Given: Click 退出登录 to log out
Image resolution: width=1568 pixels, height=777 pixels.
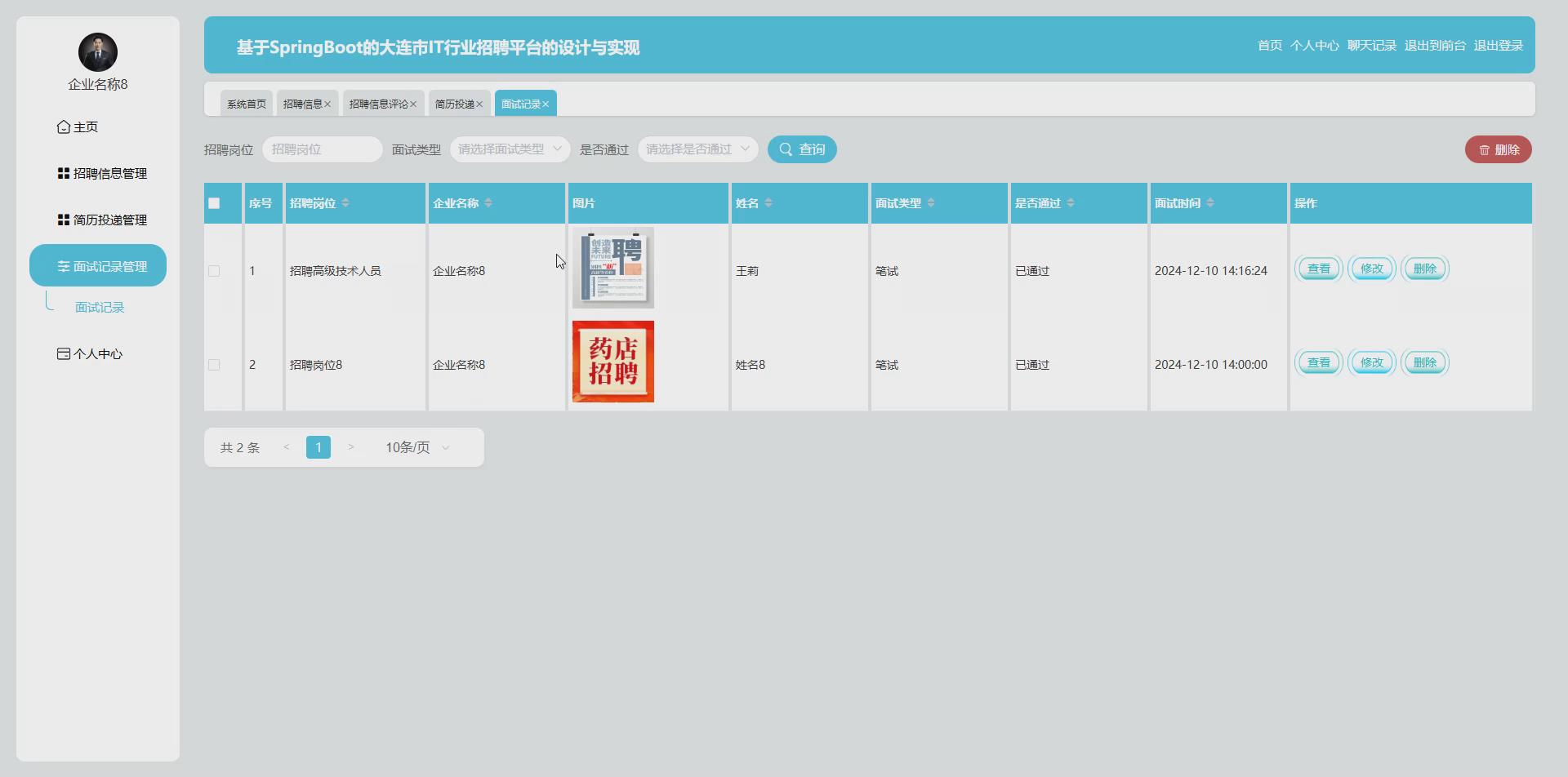Looking at the screenshot, I should tap(1499, 46).
